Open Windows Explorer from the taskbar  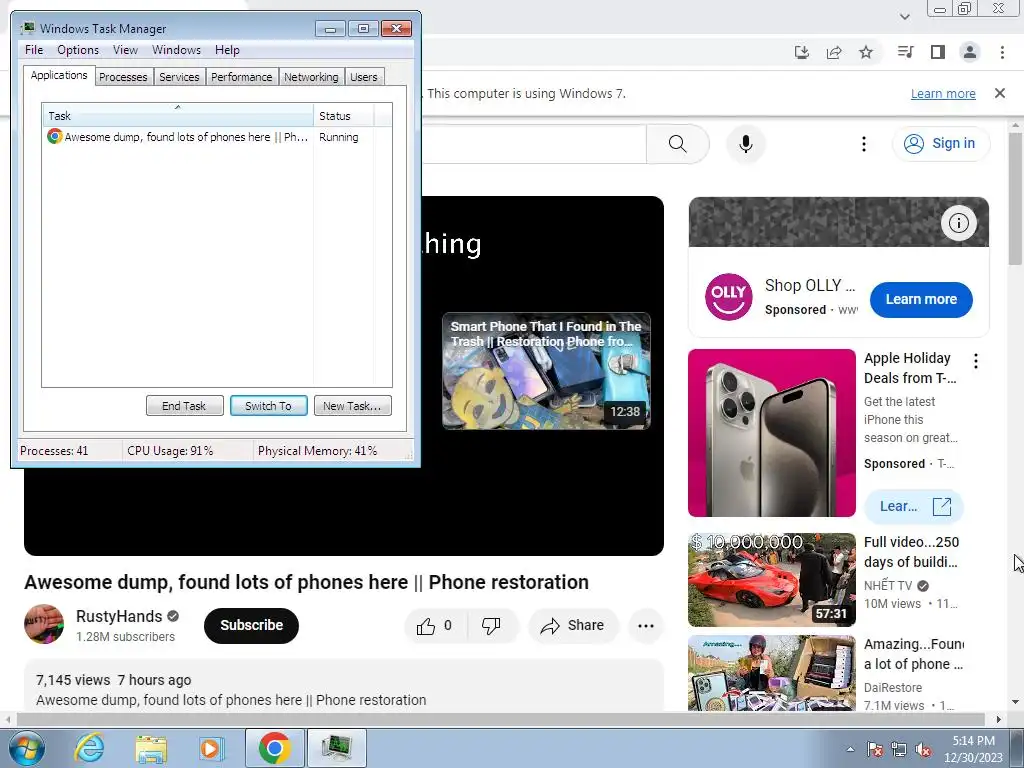point(151,748)
